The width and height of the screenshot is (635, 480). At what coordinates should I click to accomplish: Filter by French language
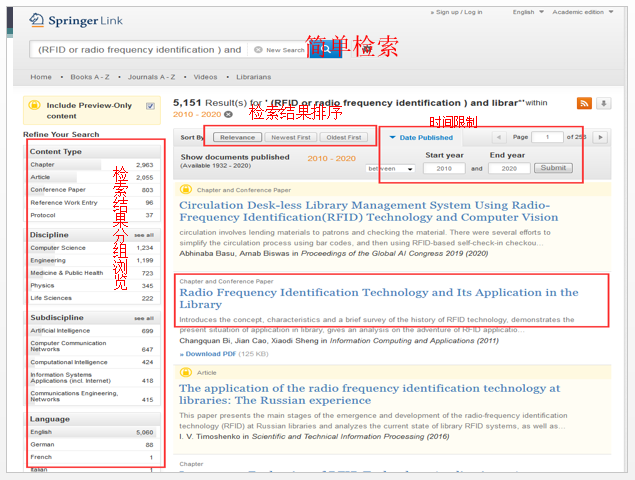tap(92, 457)
